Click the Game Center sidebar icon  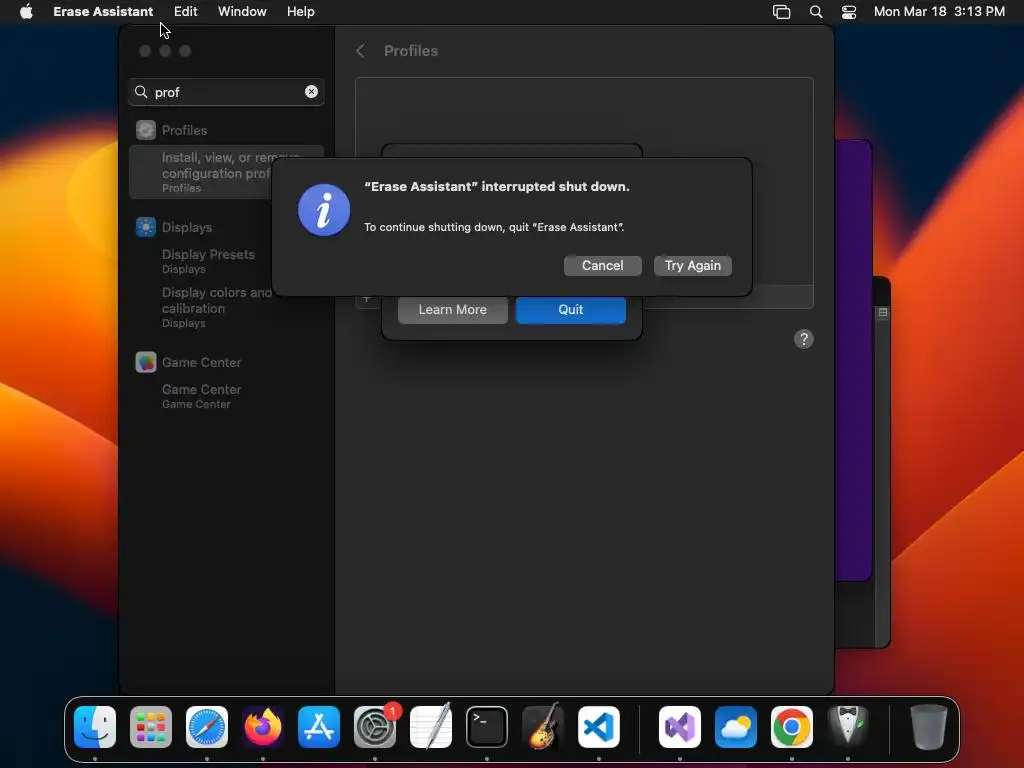(x=146, y=362)
